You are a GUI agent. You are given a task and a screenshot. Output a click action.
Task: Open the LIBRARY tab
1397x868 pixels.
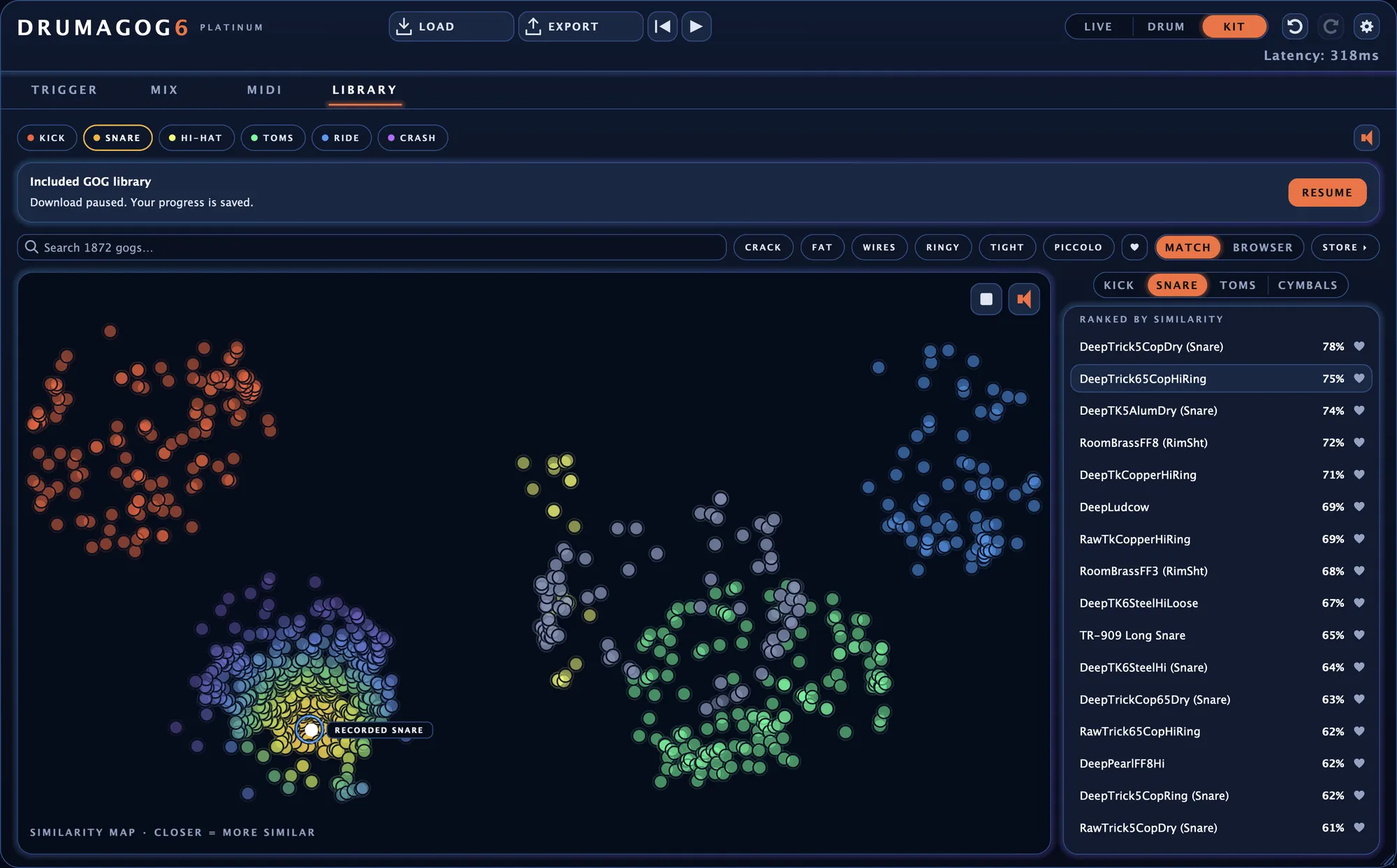tap(365, 90)
